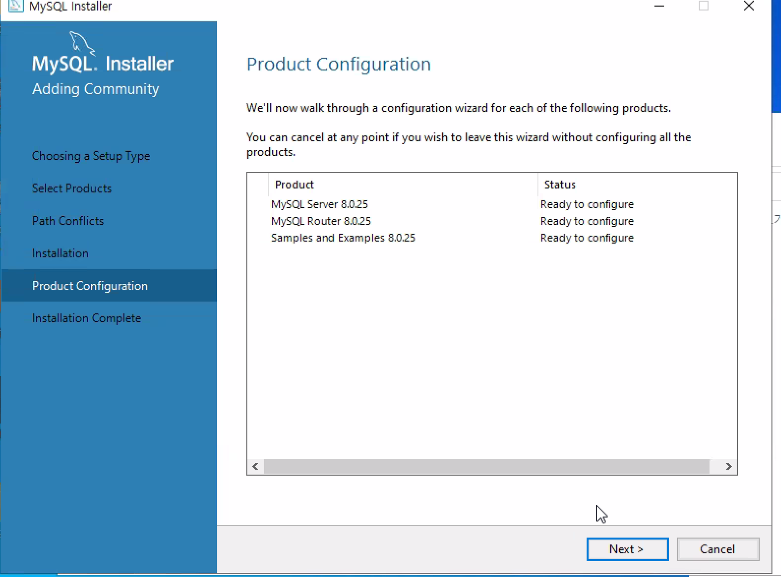Select the Installation step in sidebar

pos(60,253)
